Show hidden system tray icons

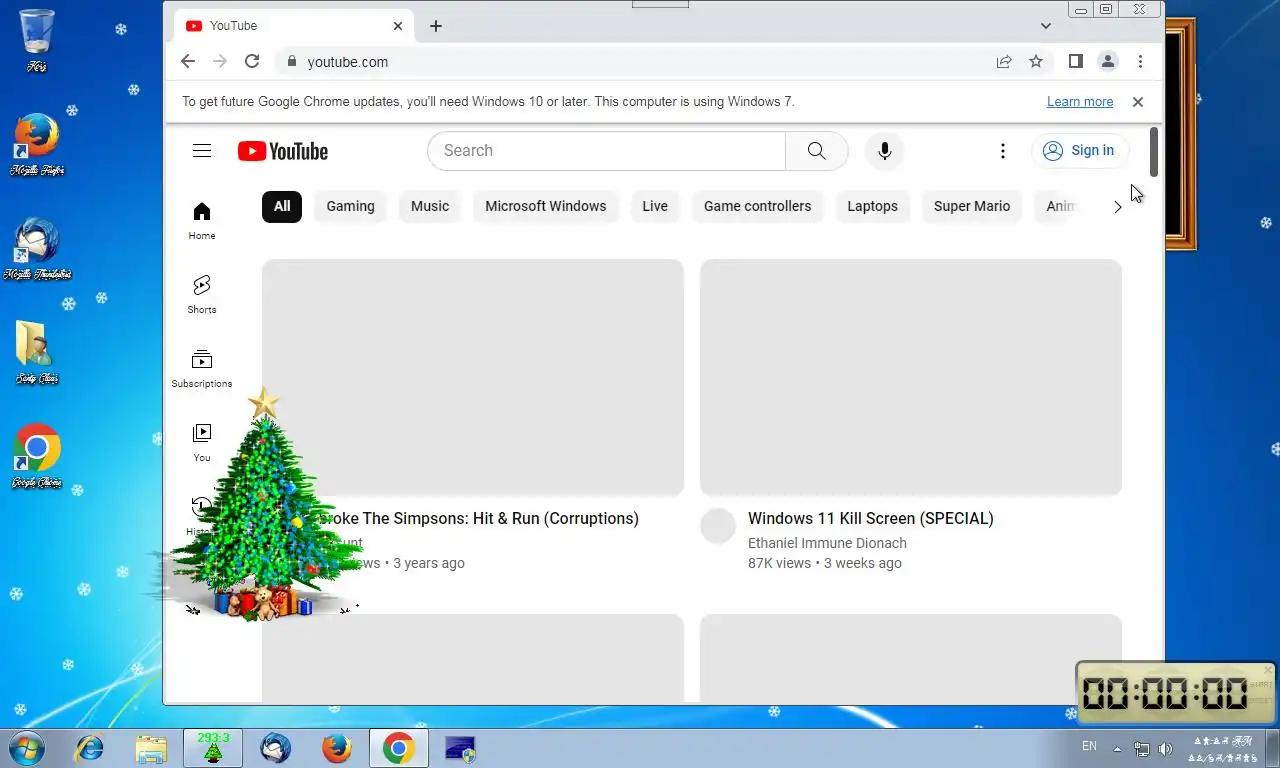(1117, 748)
